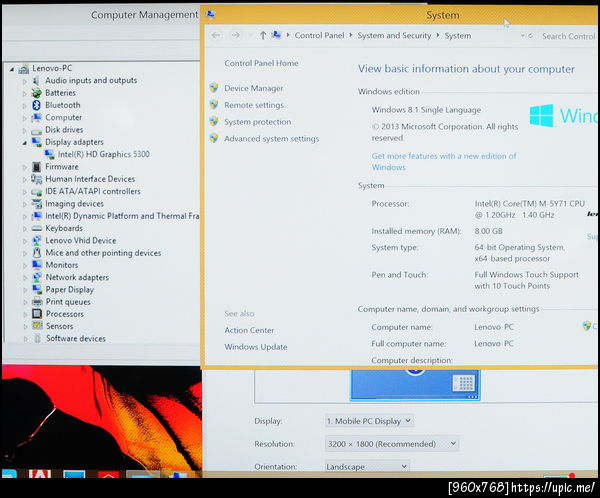Click the Lenovo Vhid Device icon

pyautogui.click(x=37, y=240)
